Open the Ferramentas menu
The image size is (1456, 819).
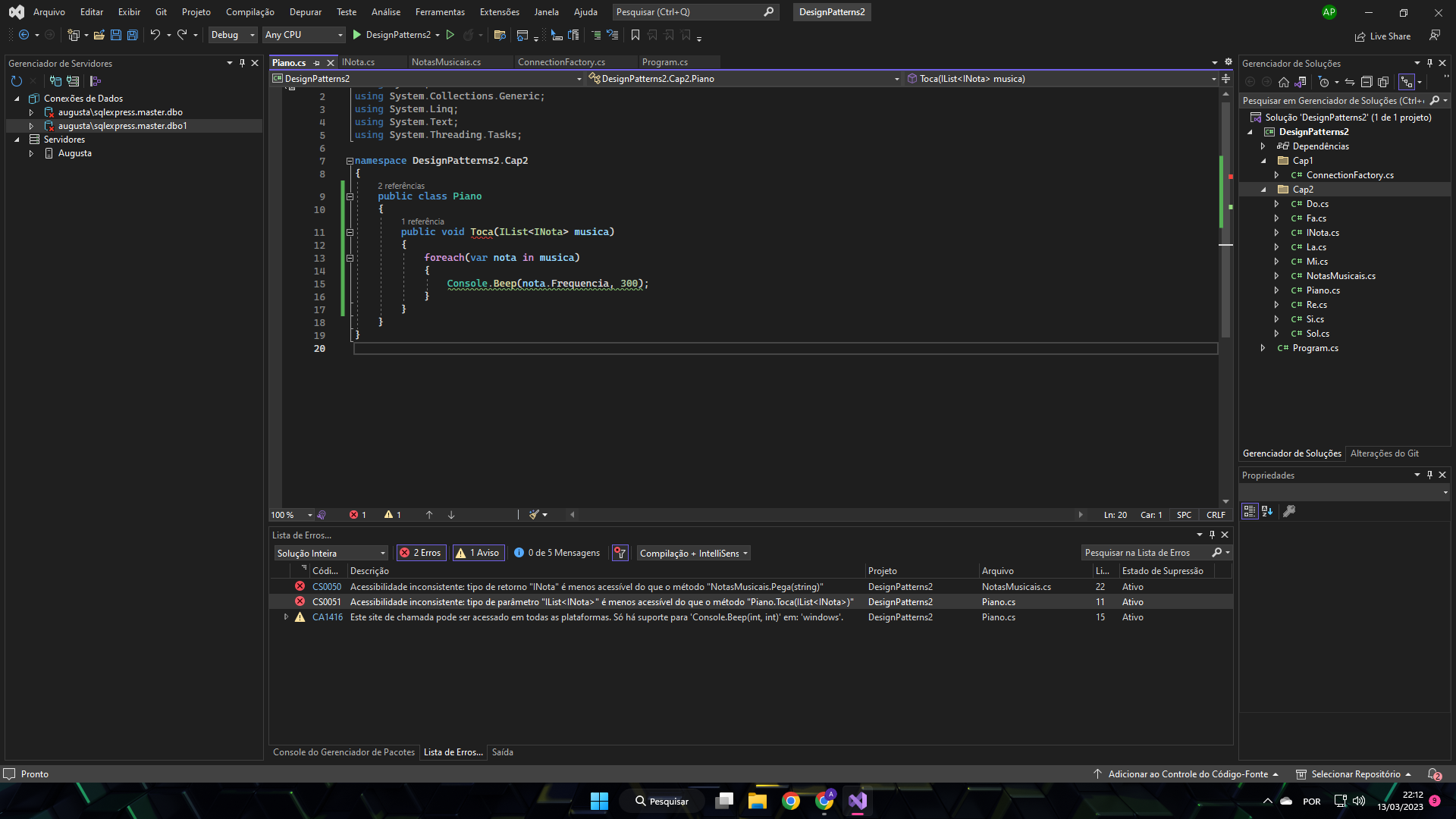[440, 12]
